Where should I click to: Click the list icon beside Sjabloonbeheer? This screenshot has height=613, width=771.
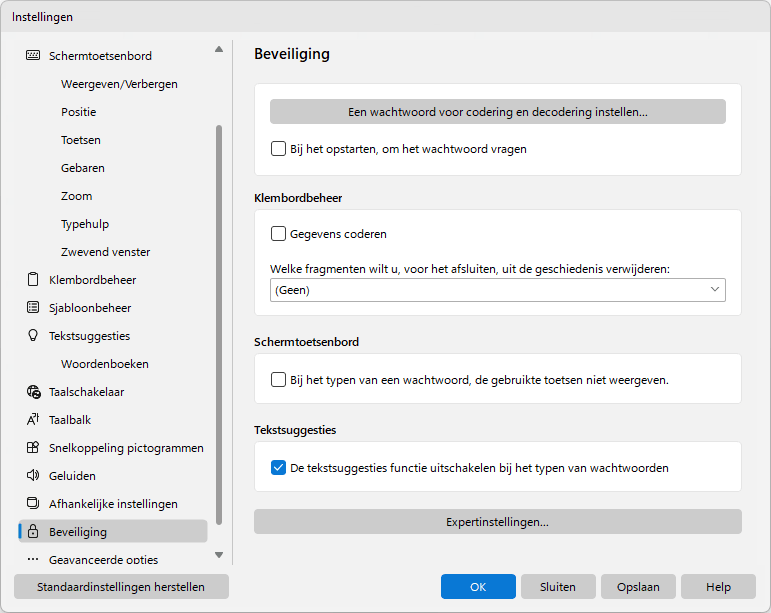pos(33,307)
